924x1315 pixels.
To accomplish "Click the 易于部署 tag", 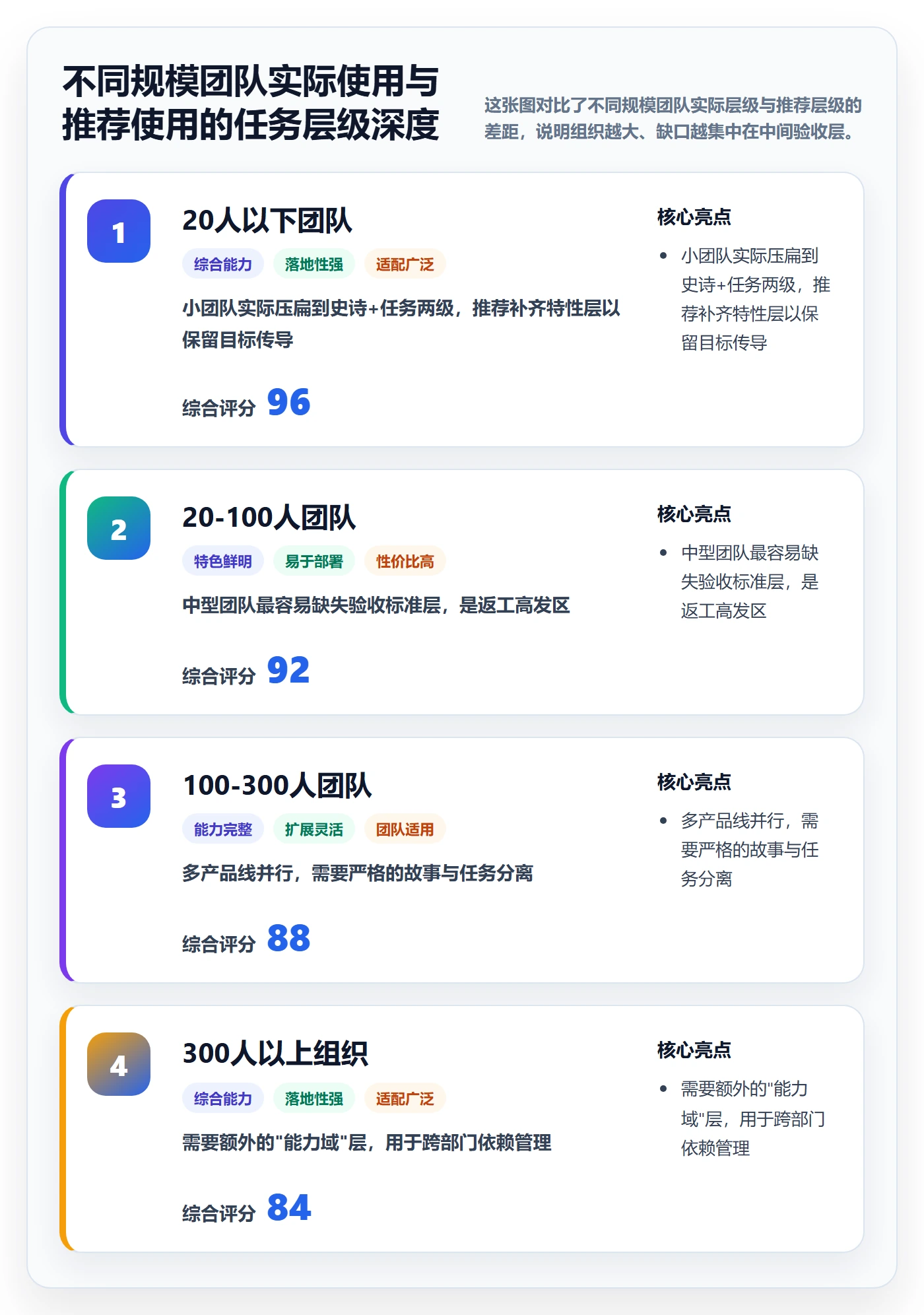I will point(314,562).
